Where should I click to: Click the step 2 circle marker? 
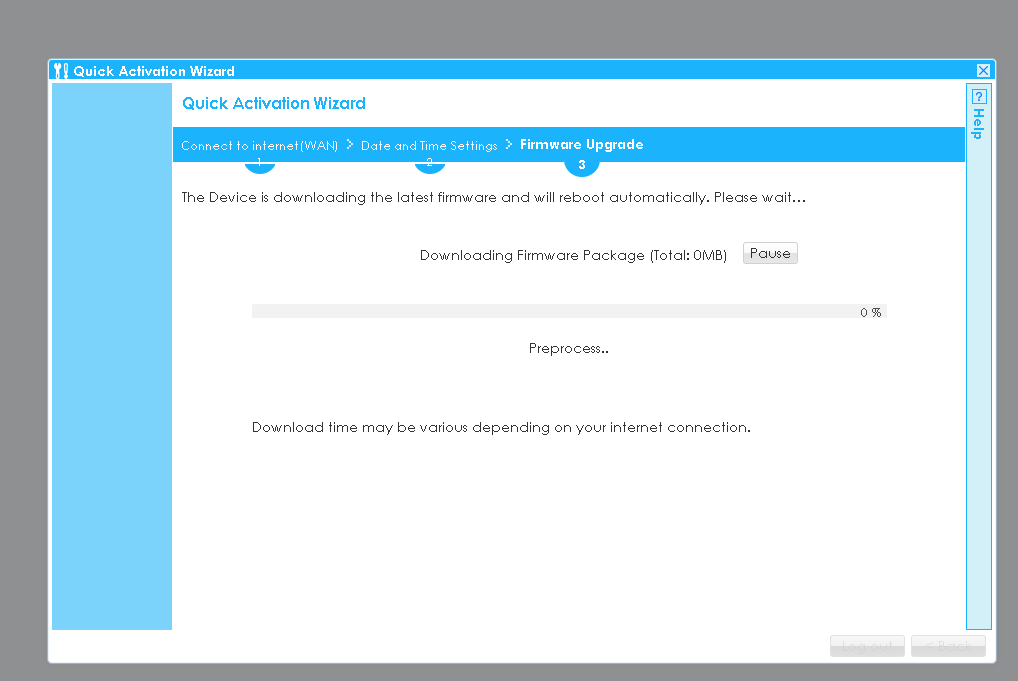(429, 164)
